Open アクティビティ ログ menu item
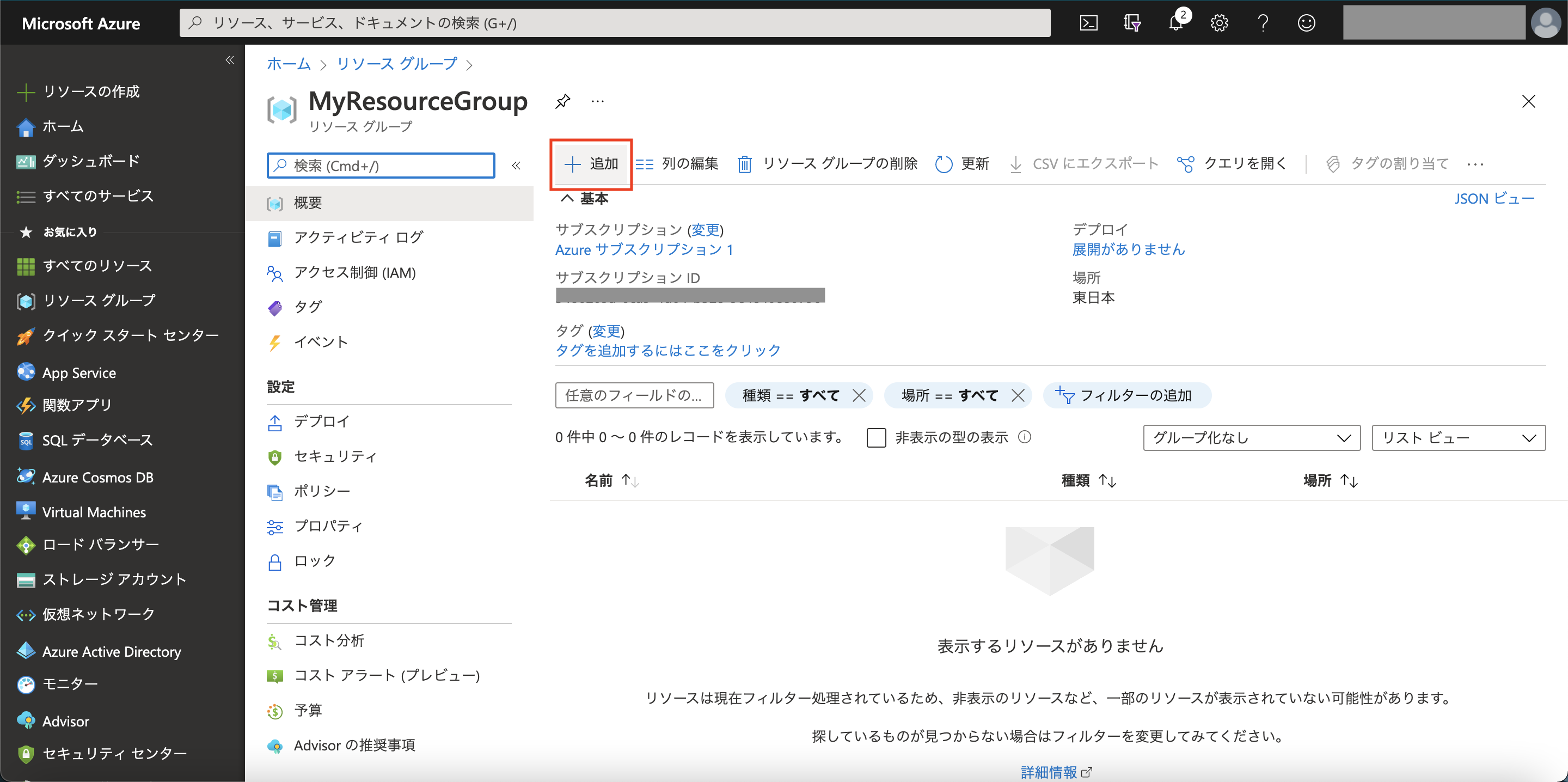This screenshot has height=782, width=1568. 358,237
